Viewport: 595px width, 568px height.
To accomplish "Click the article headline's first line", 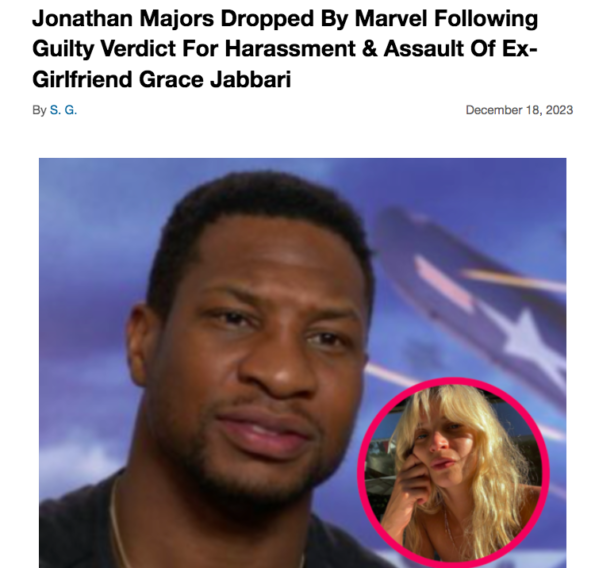I will [285, 18].
